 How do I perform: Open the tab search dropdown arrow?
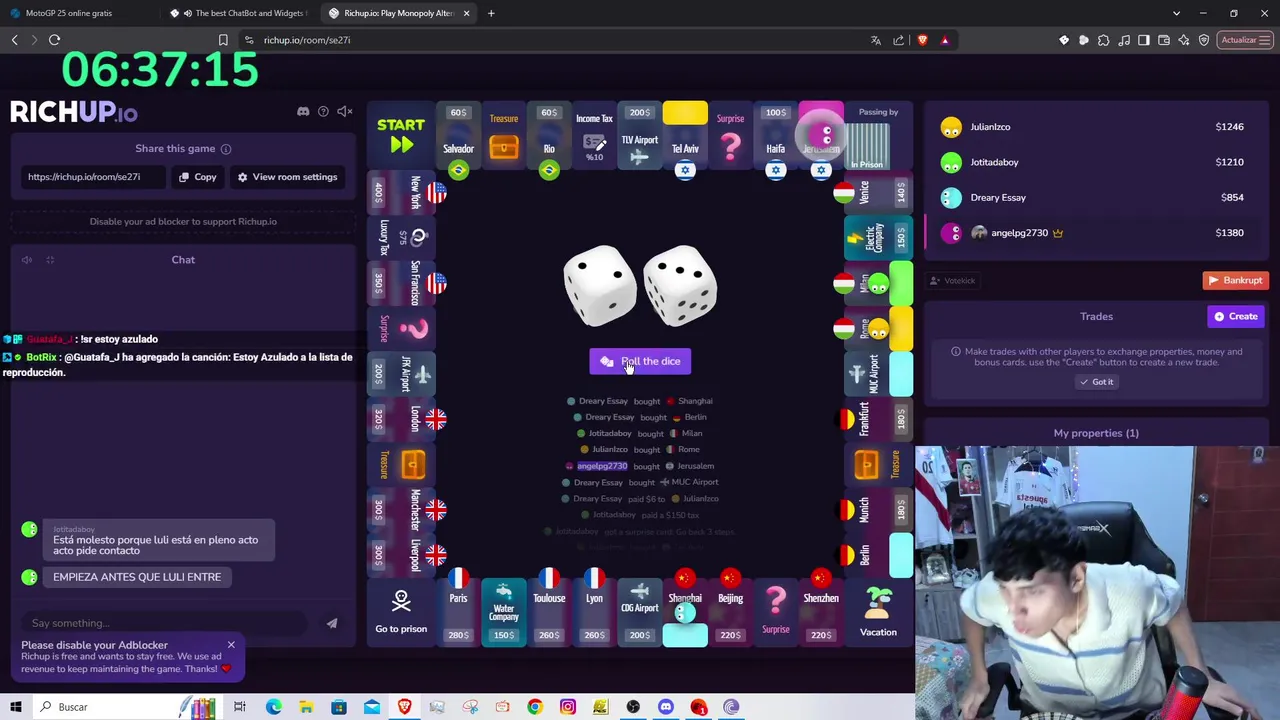point(1176,13)
